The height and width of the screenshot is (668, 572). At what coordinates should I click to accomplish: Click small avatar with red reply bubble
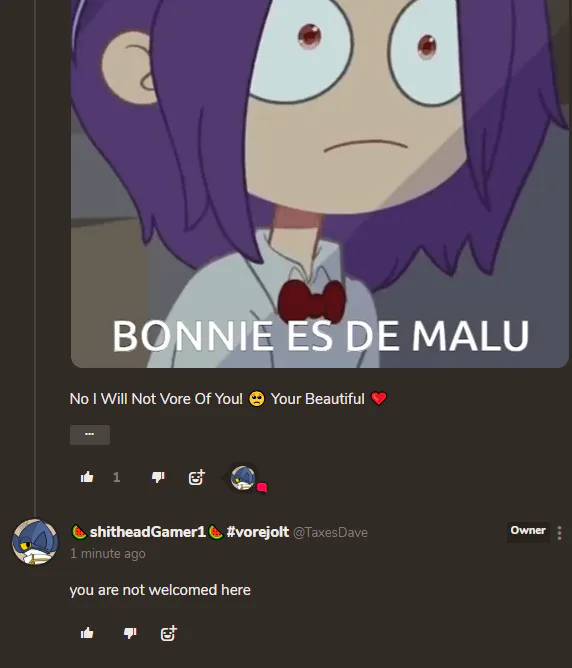coord(243,478)
